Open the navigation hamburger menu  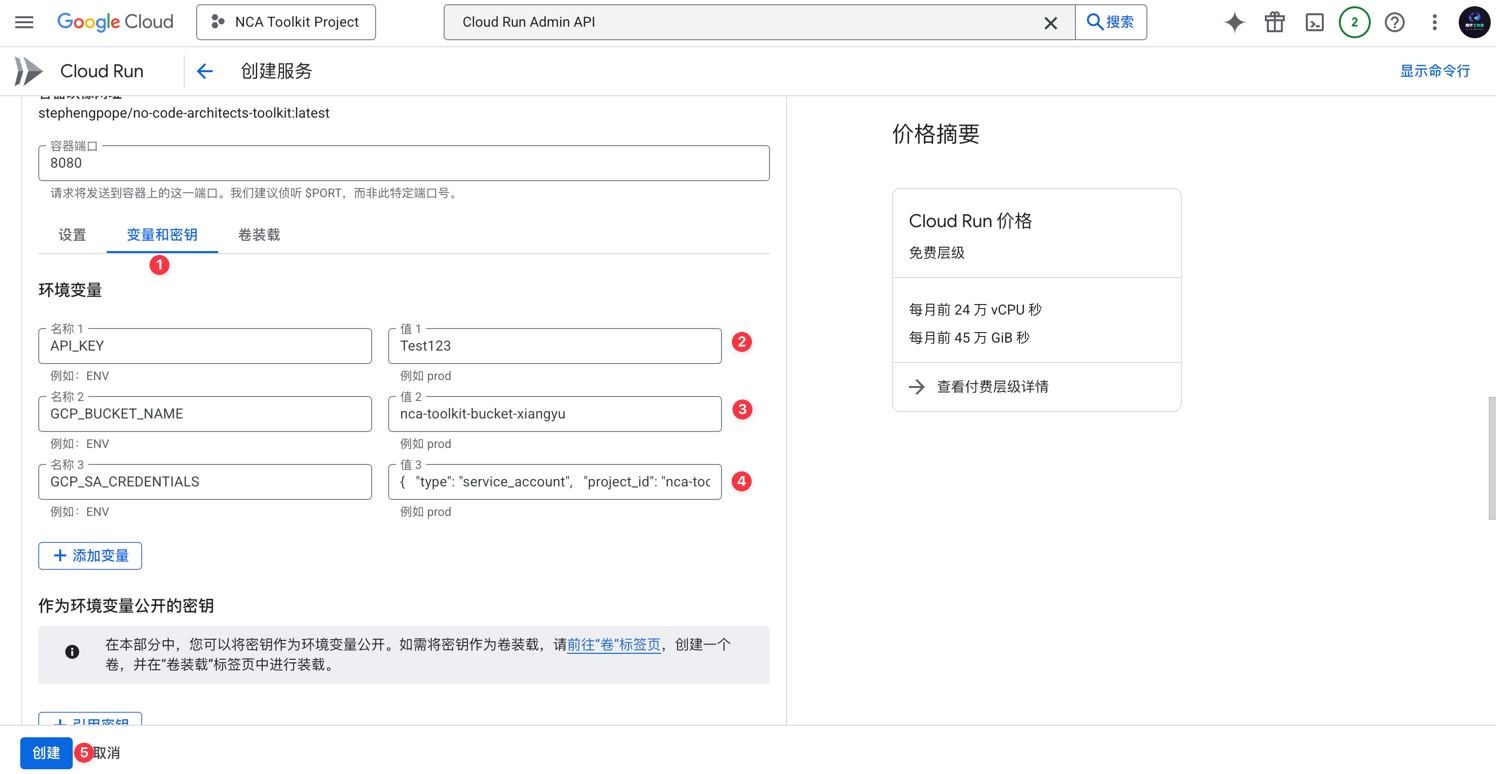pyautogui.click(x=24, y=21)
